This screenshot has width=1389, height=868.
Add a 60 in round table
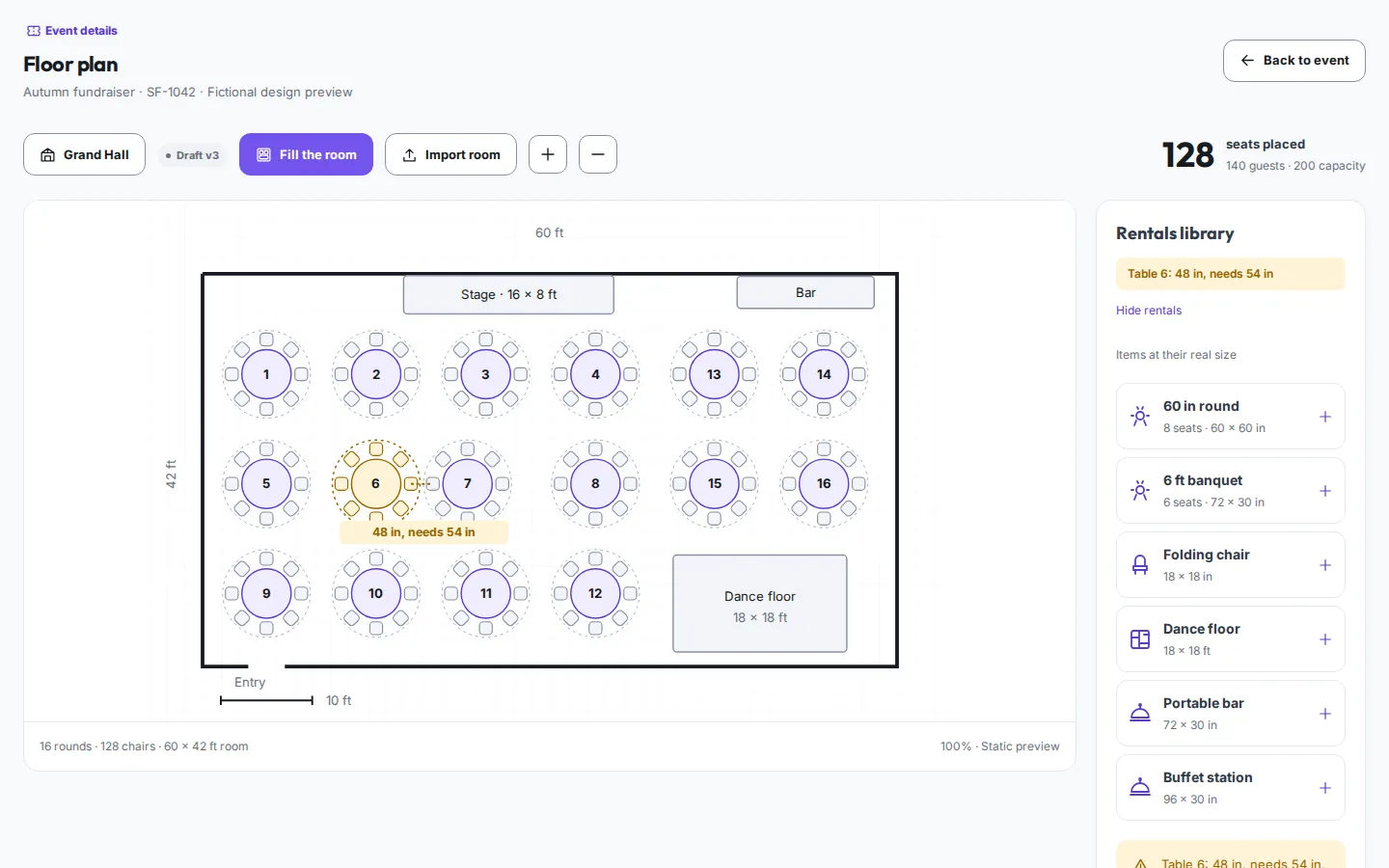(x=1325, y=417)
